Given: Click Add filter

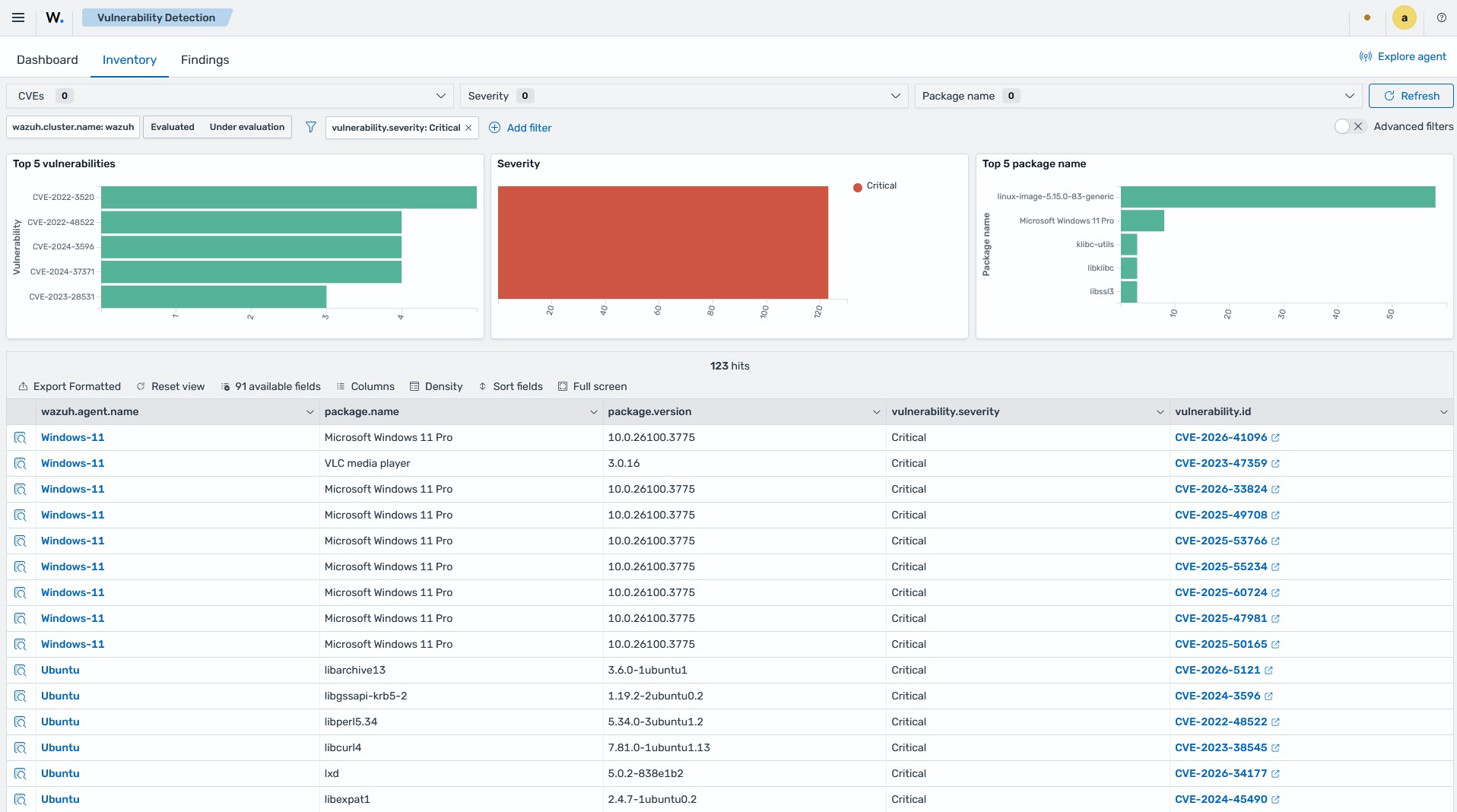Looking at the screenshot, I should (x=520, y=128).
